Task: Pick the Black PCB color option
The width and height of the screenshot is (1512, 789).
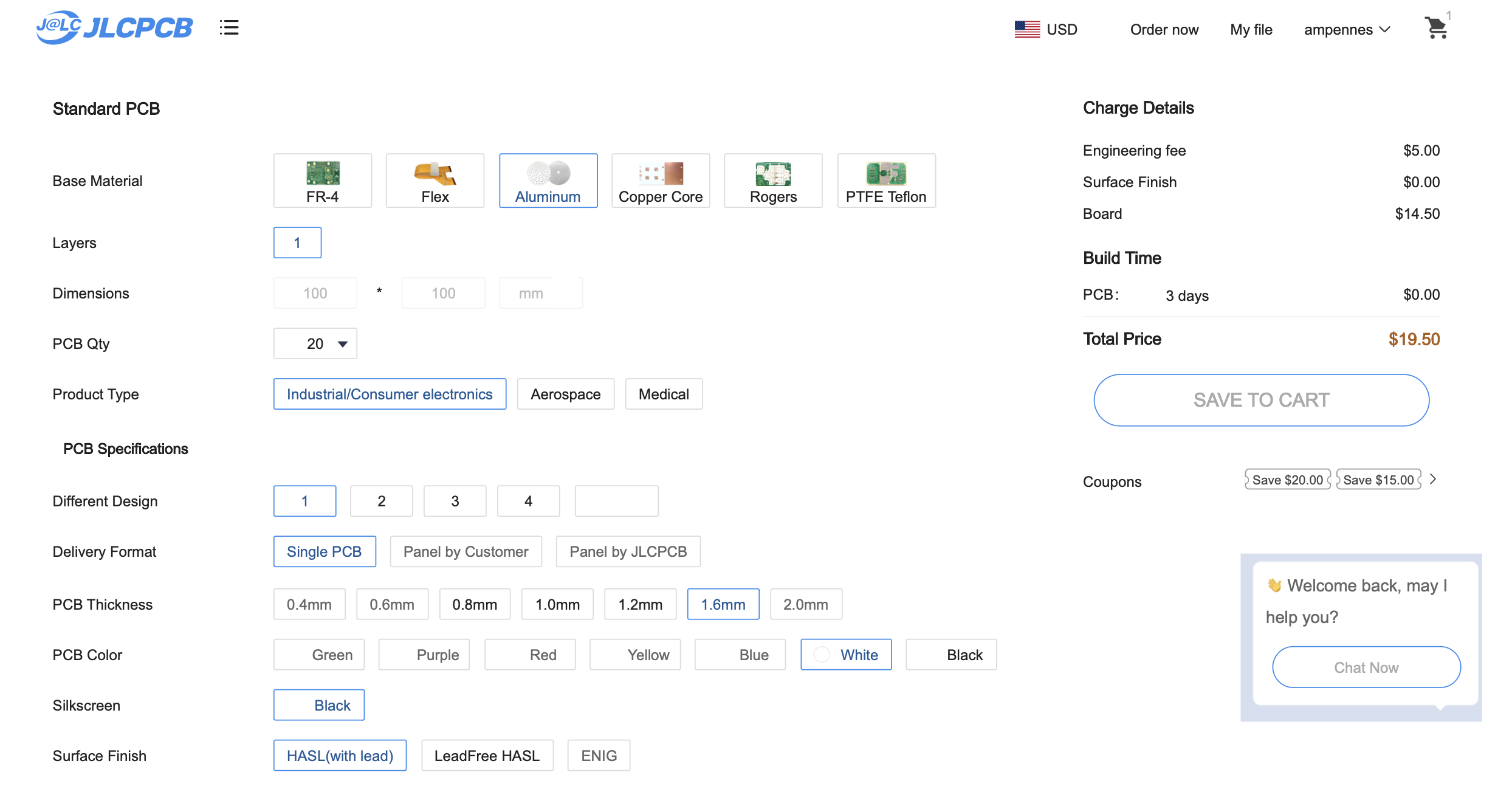Action: coord(951,655)
